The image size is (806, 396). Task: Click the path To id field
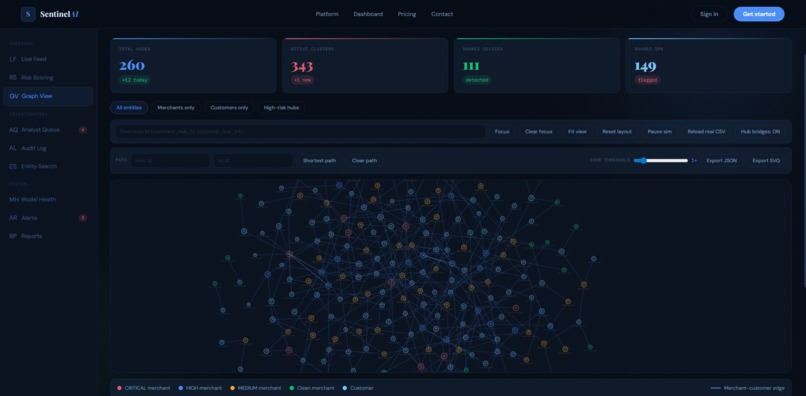[x=253, y=160]
